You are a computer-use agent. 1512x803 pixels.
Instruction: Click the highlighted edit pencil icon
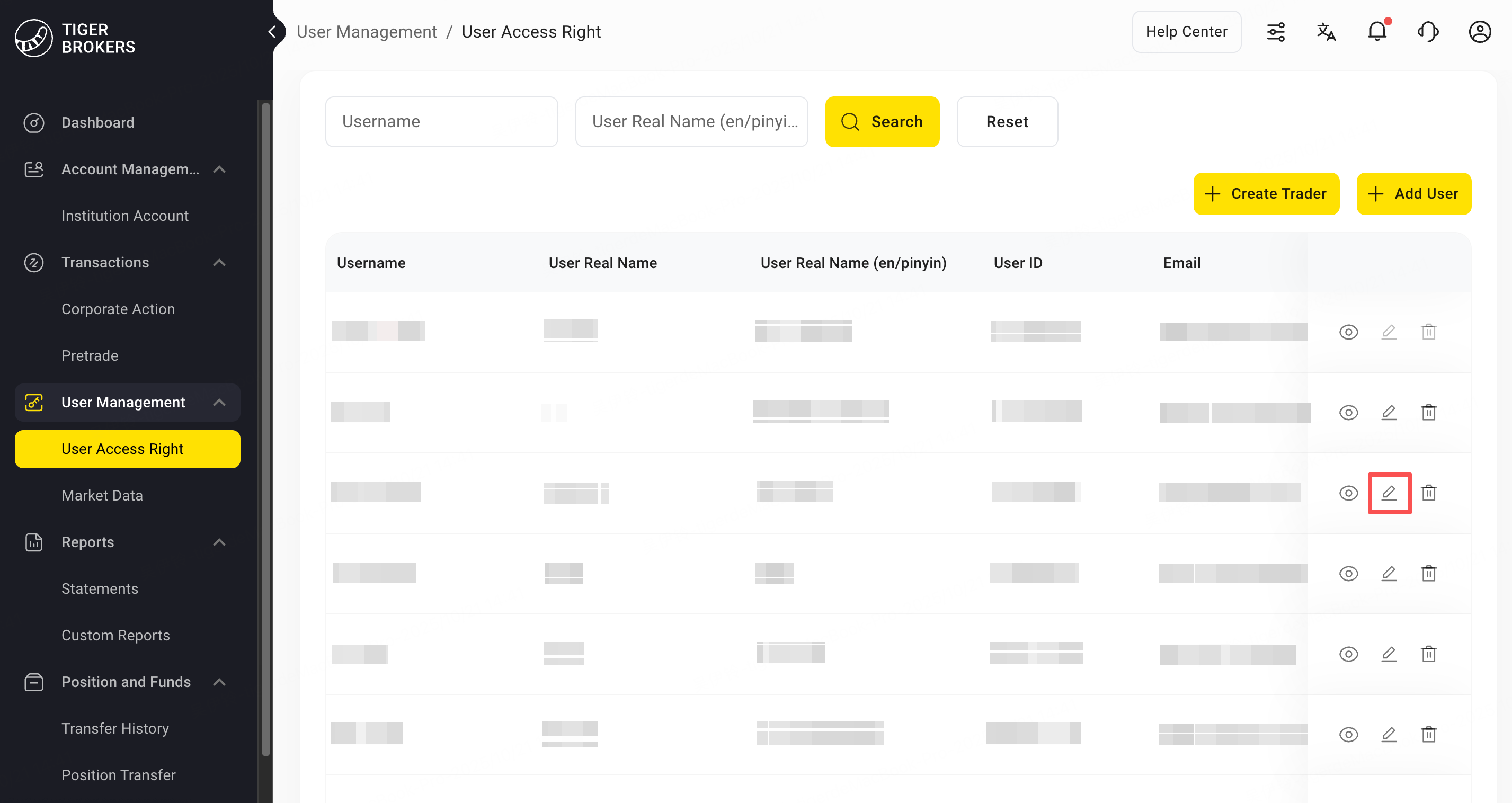coord(1389,493)
